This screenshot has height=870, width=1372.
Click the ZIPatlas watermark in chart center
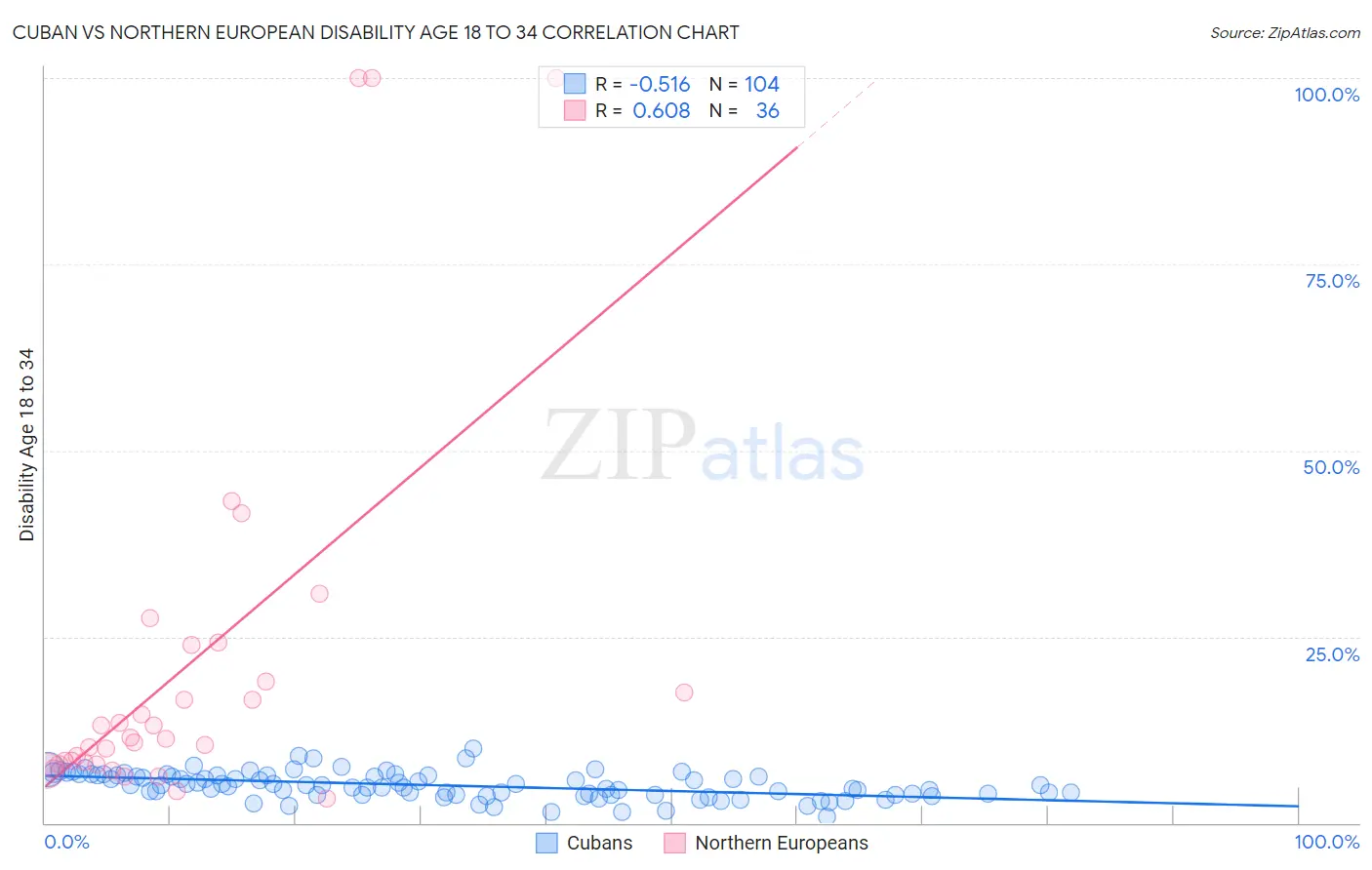[703, 446]
